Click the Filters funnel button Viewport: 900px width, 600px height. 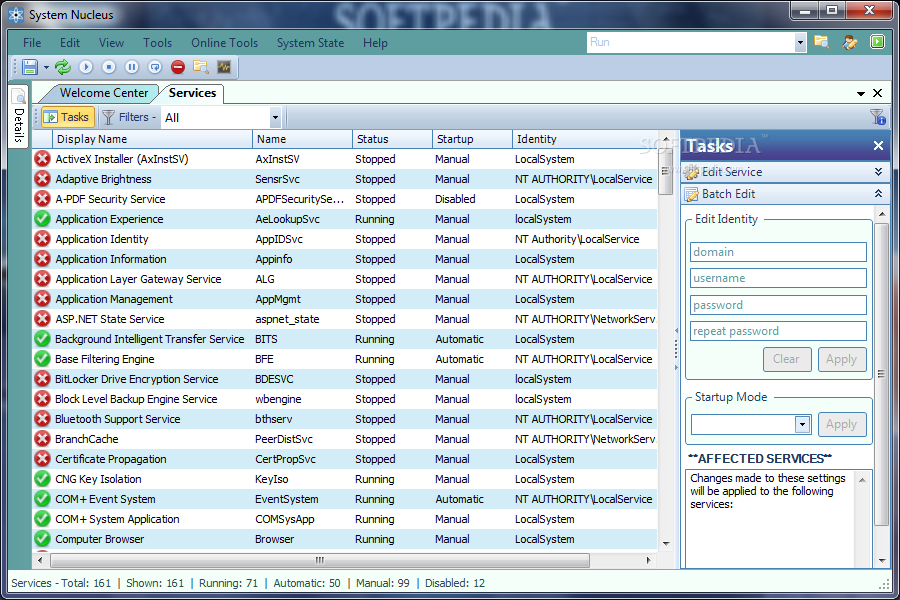(x=128, y=117)
